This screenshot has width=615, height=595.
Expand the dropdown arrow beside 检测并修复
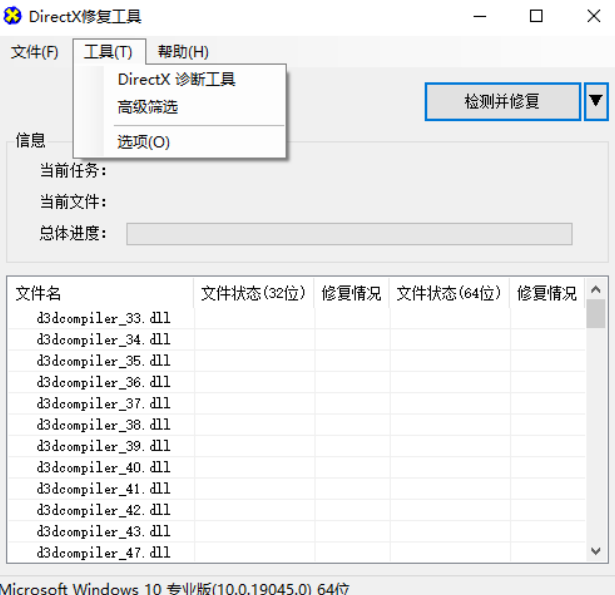click(x=596, y=102)
